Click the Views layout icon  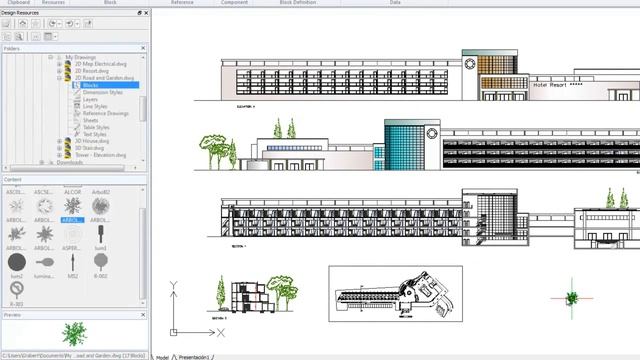48,36
